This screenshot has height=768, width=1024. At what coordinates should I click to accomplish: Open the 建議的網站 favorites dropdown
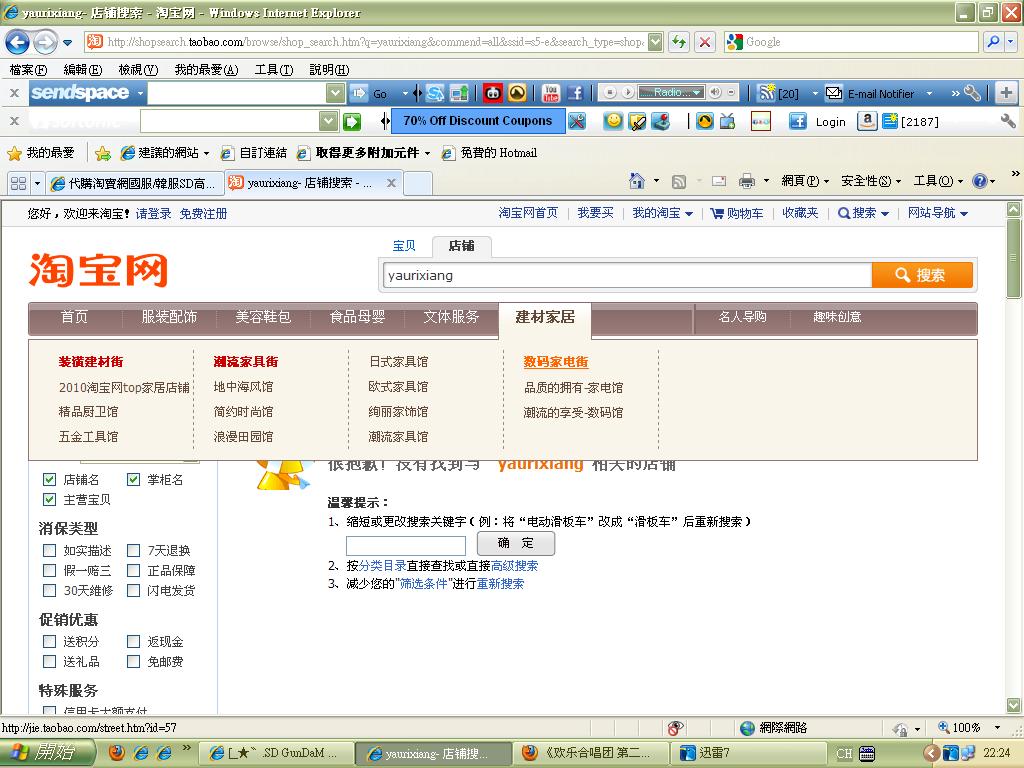tap(206, 153)
